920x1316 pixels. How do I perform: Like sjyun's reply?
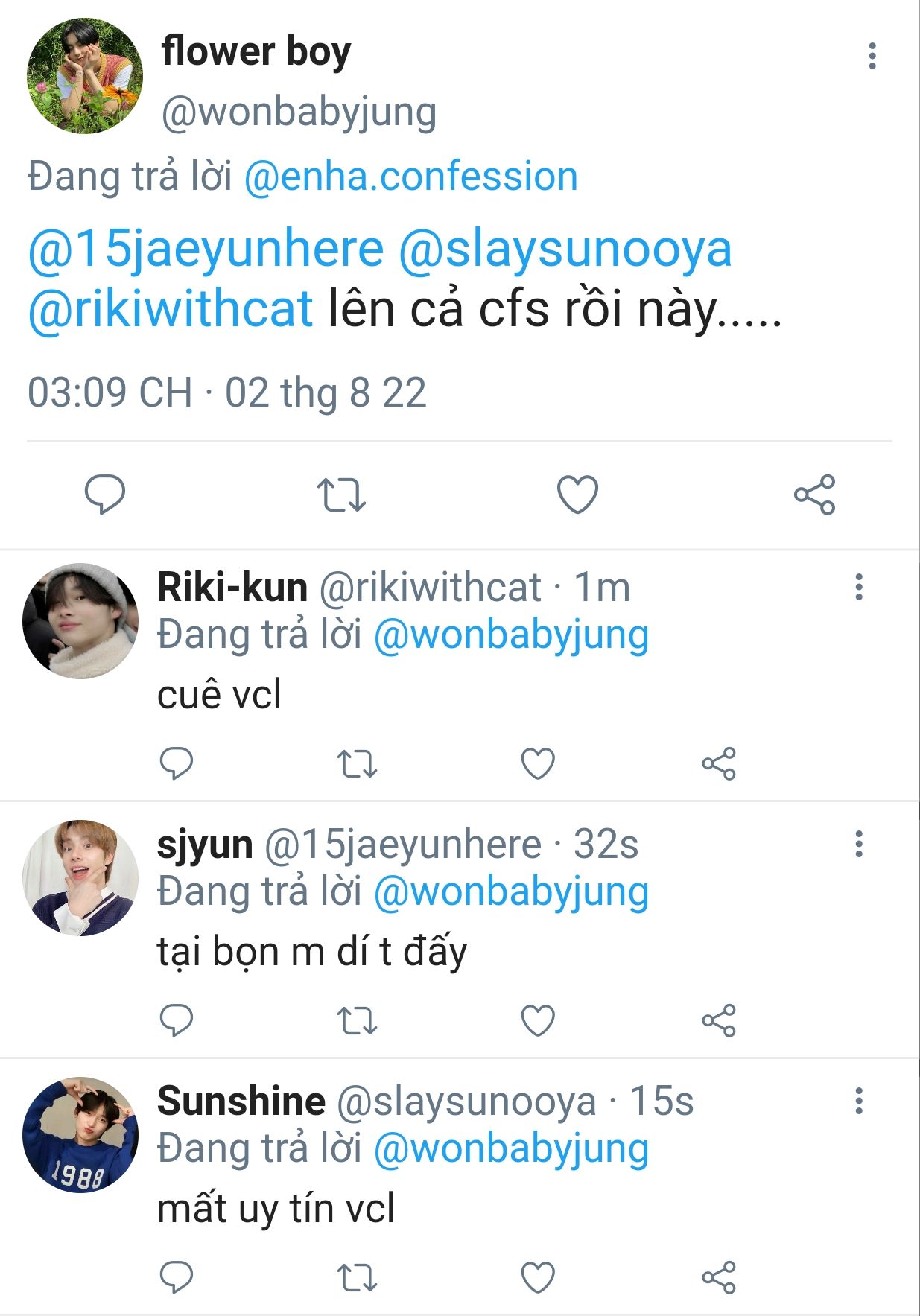point(538,1020)
